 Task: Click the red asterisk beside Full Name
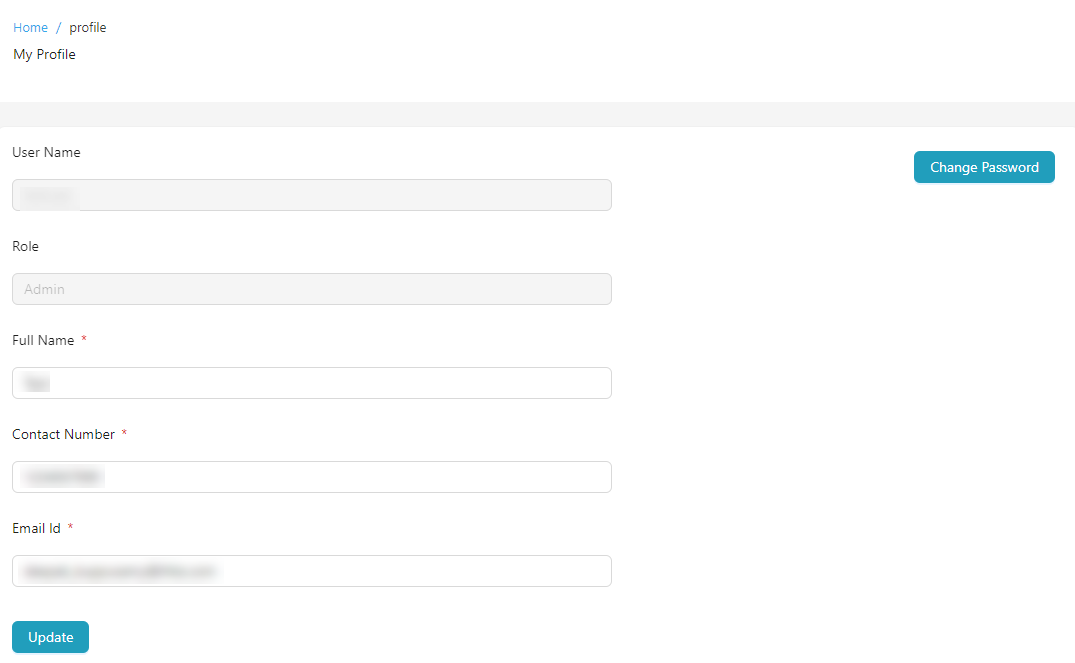point(84,341)
